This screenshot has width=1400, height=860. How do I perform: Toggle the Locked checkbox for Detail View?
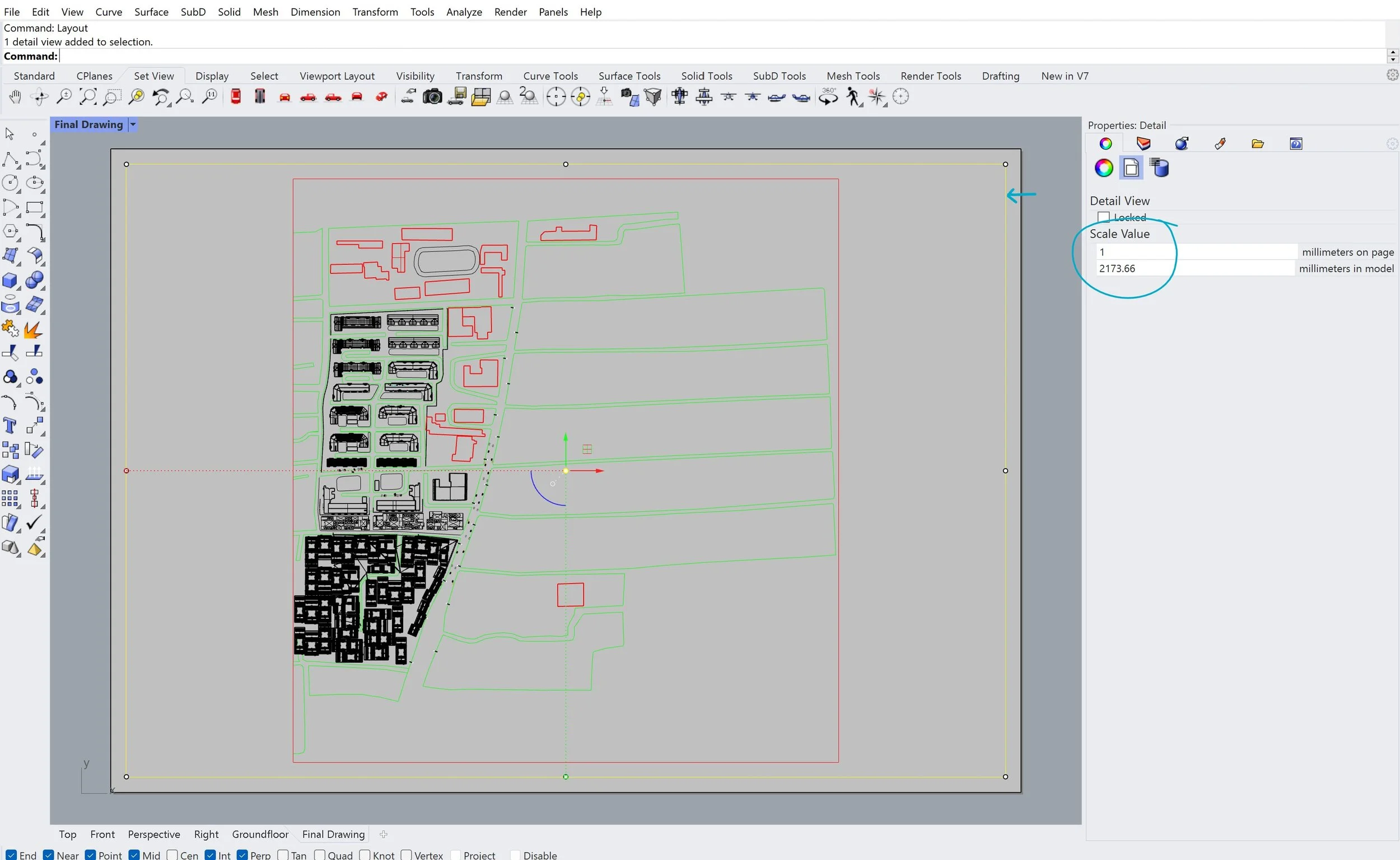coord(1104,217)
